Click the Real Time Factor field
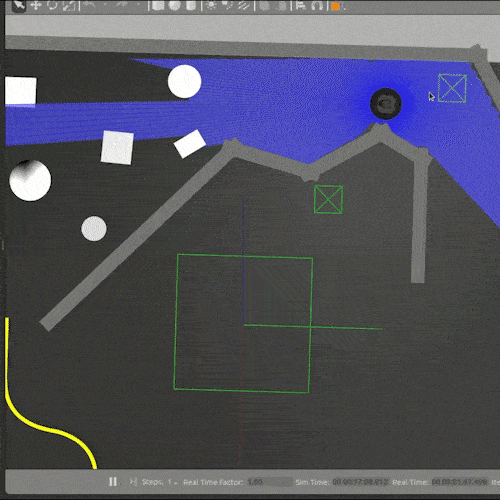Image resolution: width=500 pixels, height=500 pixels. click(270, 482)
